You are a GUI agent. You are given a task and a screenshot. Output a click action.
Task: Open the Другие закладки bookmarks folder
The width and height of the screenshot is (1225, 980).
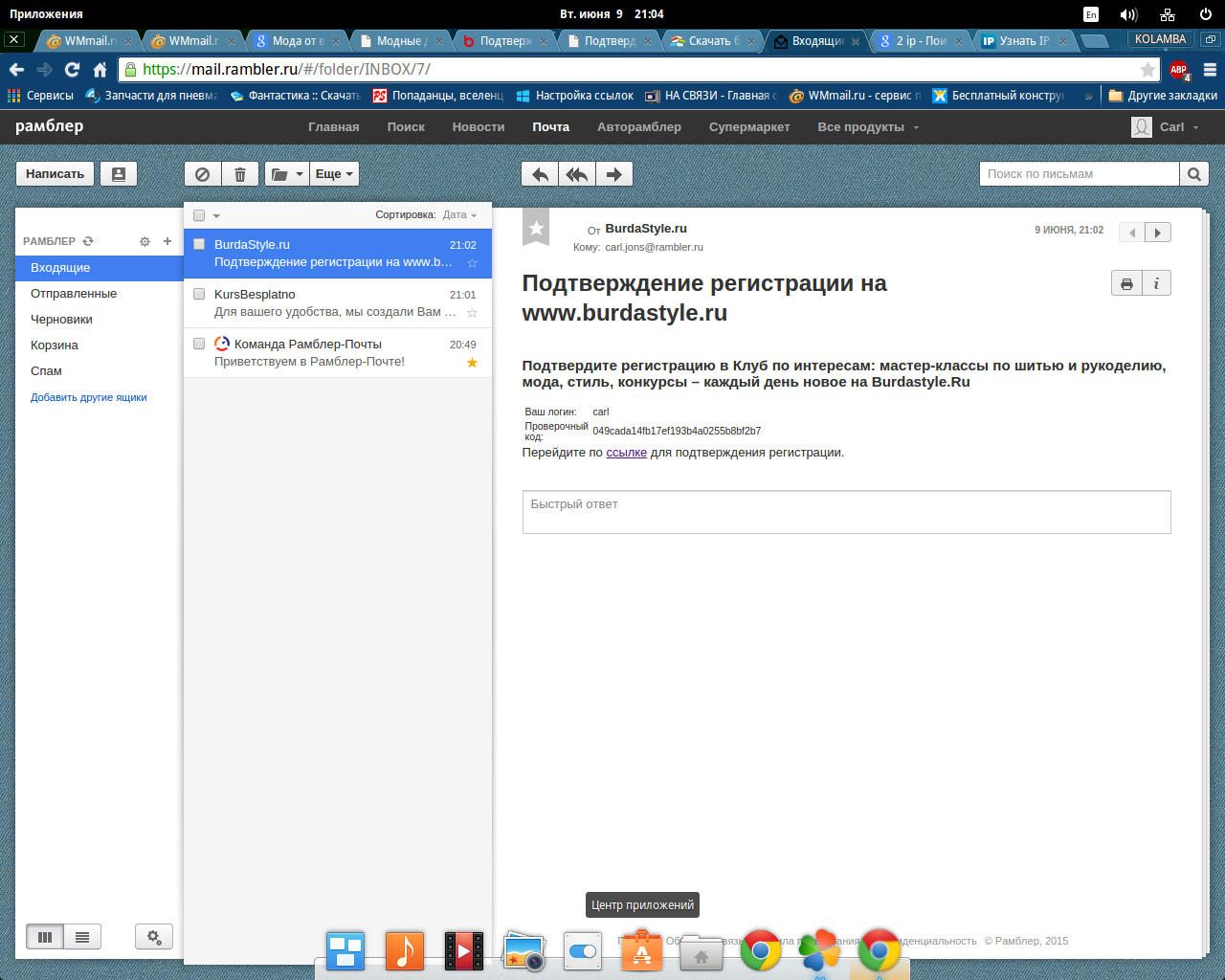[x=1163, y=96]
